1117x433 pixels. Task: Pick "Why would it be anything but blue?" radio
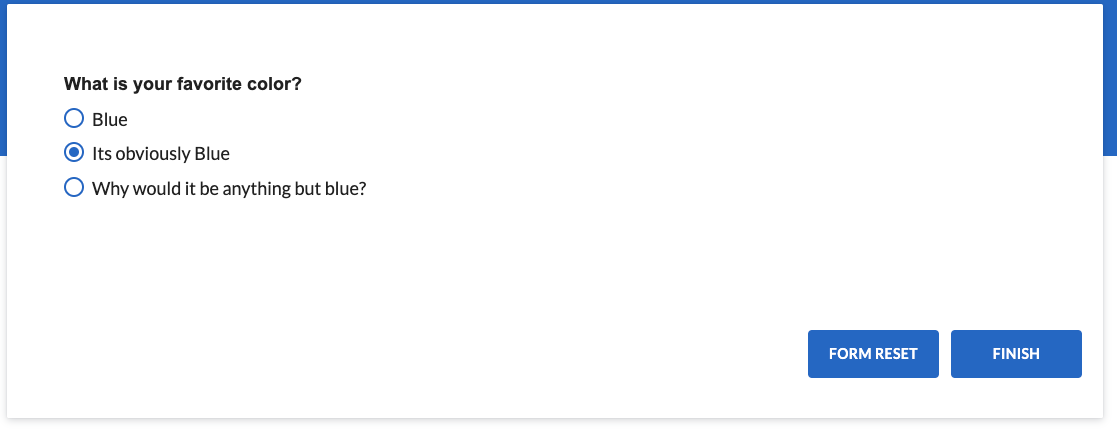tap(74, 187)
